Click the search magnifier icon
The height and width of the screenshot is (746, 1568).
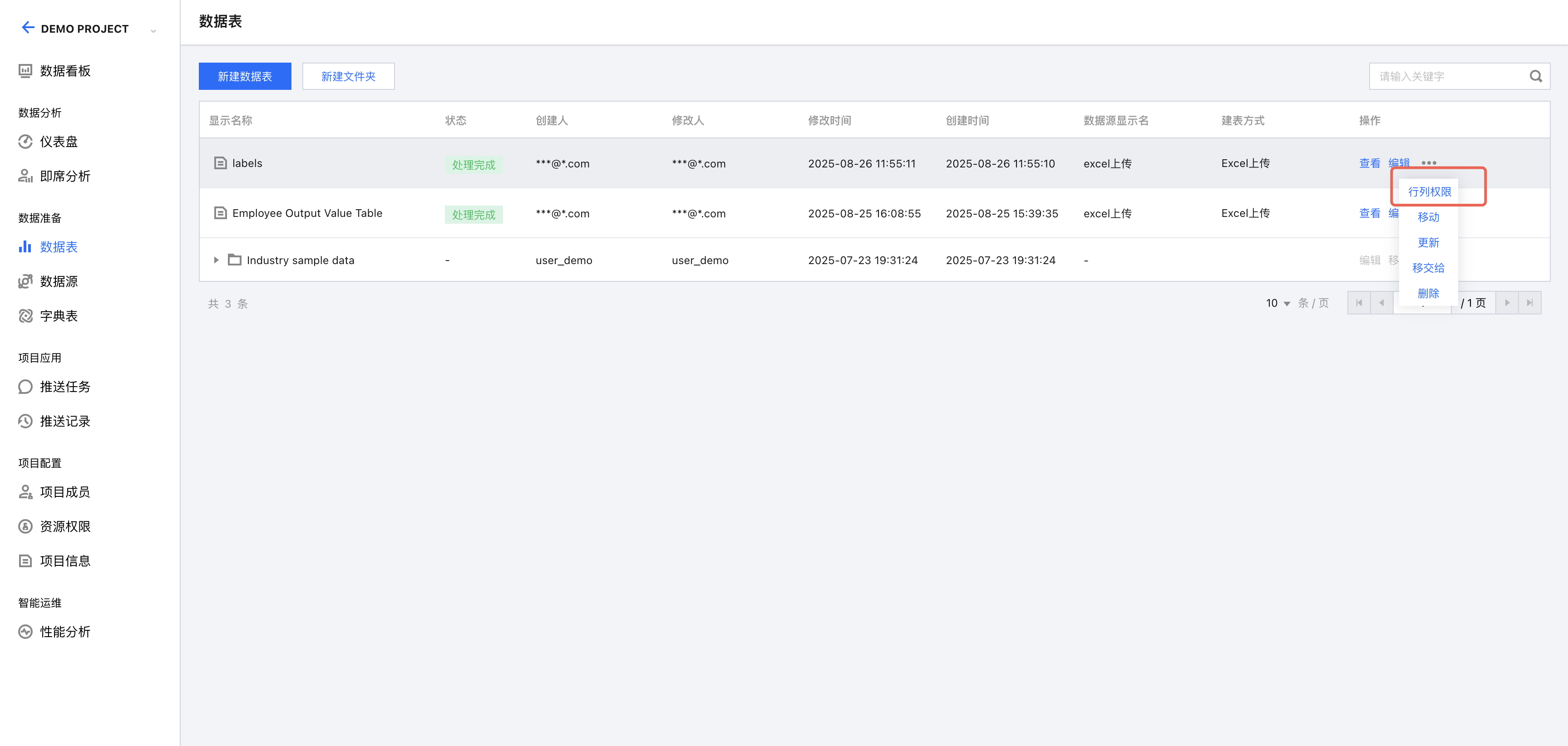(1536, 77)
